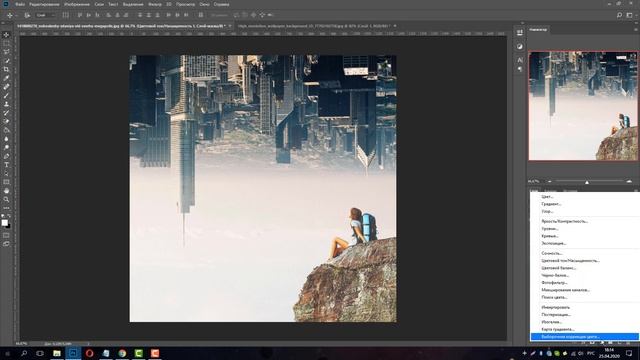Image resolution: width=640 pixels, height=360 pixels.
Task: Select the Horizontal Type tool
Action: click(x=6, y=164)
